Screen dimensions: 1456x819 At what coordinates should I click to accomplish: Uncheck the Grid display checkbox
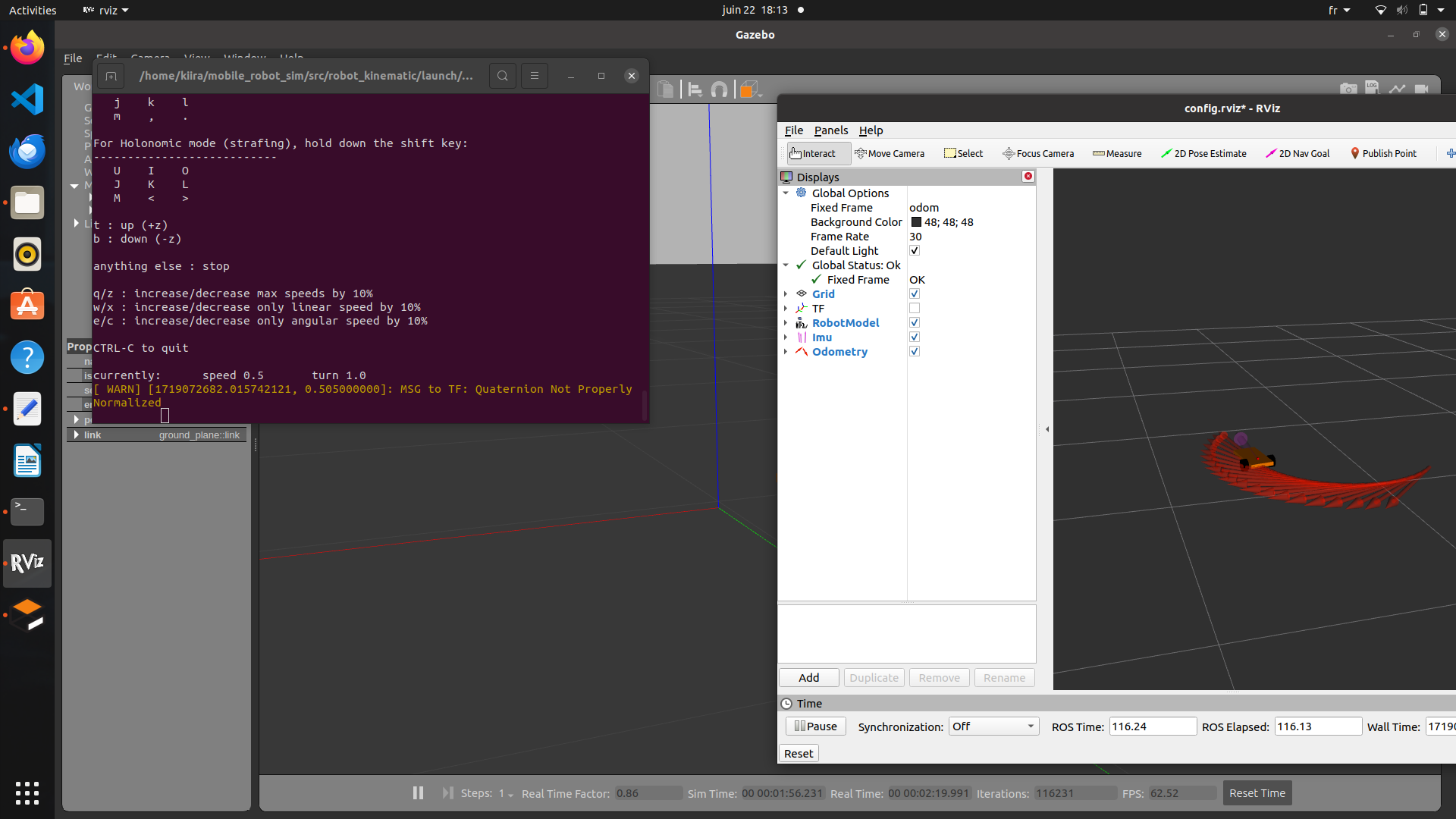[915, 294]
